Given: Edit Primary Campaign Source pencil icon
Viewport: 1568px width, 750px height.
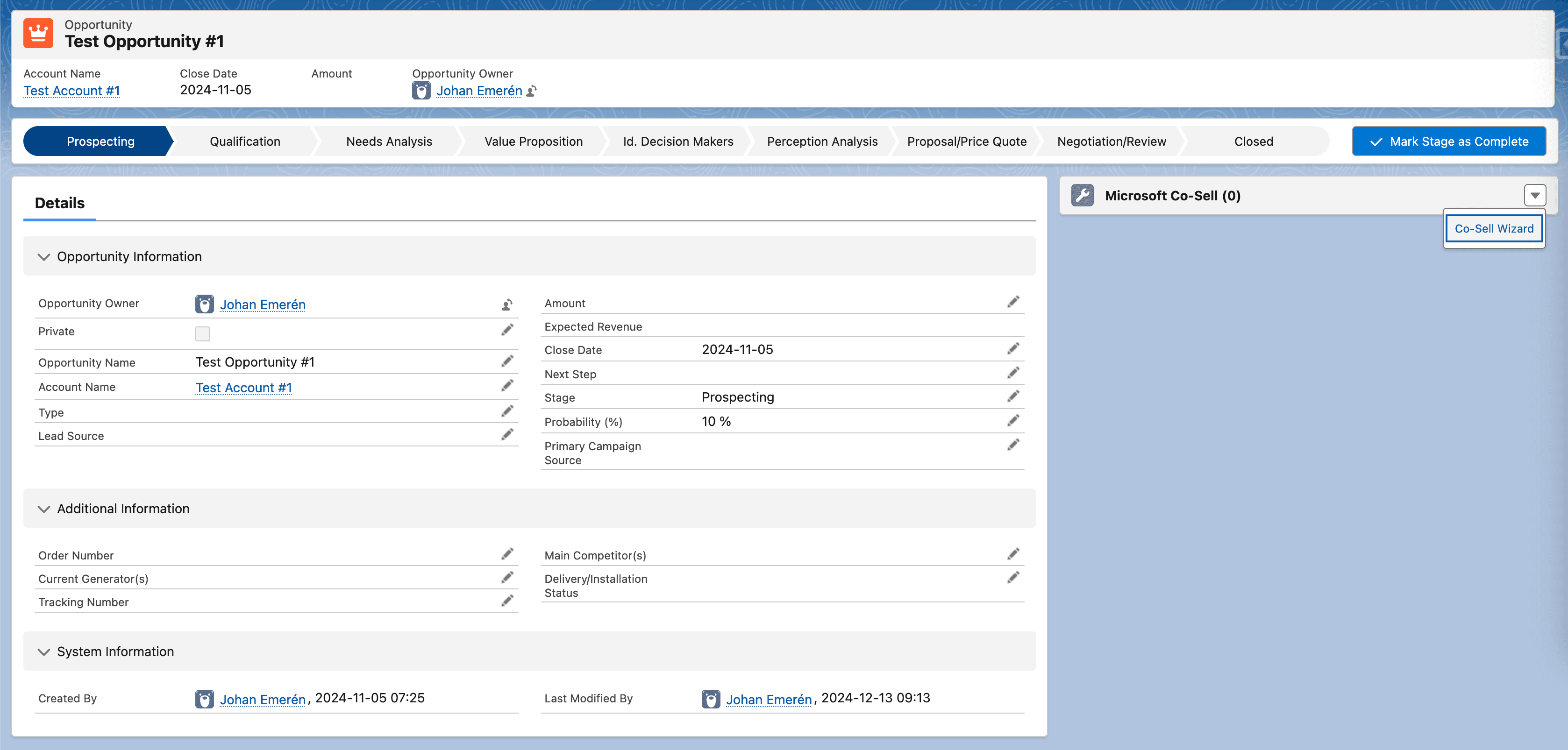Looking at the screenshot, I should coord(1013,445).
